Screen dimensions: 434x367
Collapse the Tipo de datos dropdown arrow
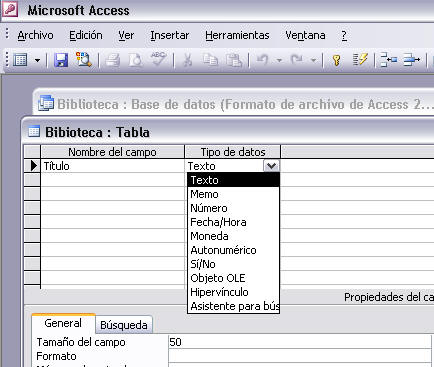pyautogui.click(x=271, y=166)
